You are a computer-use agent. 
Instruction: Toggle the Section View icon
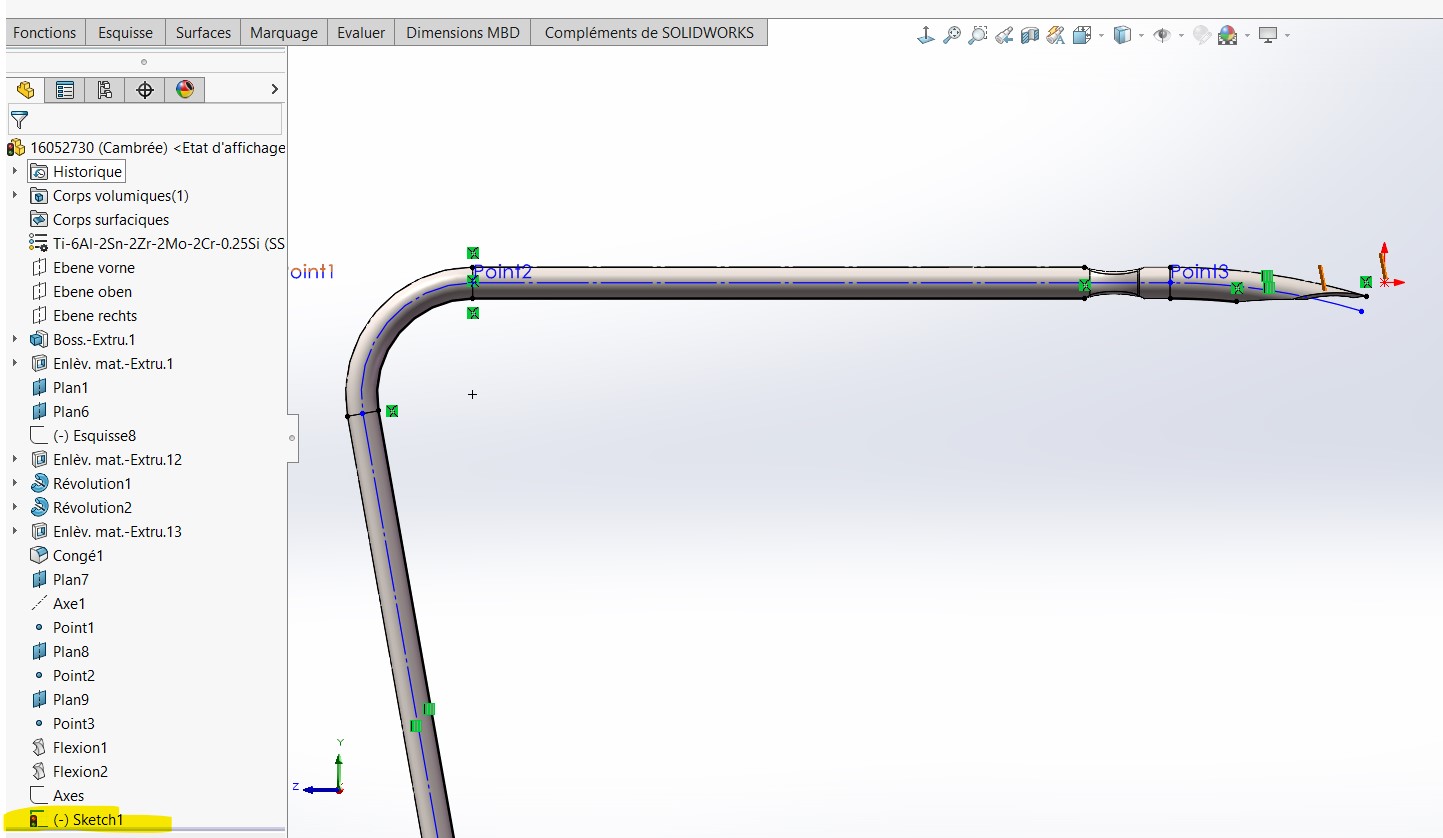coord(1030,35)
